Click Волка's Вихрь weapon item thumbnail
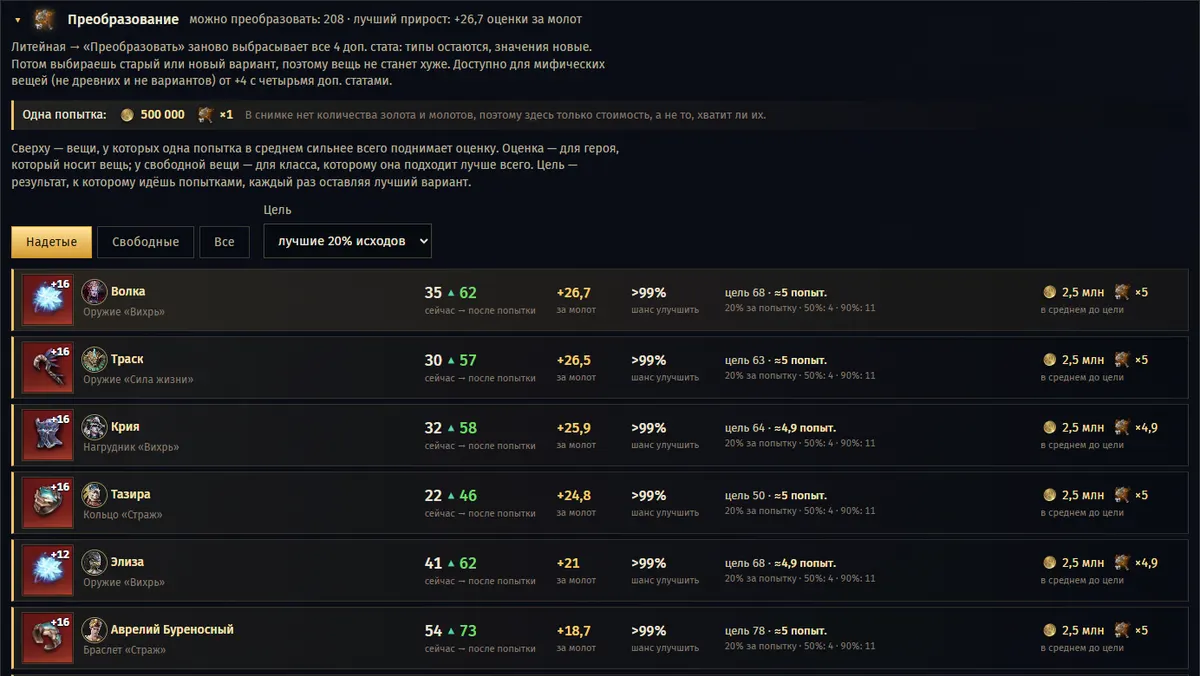Image resolution: width=1200 pixels, height=676 pixels. [48, 300]
